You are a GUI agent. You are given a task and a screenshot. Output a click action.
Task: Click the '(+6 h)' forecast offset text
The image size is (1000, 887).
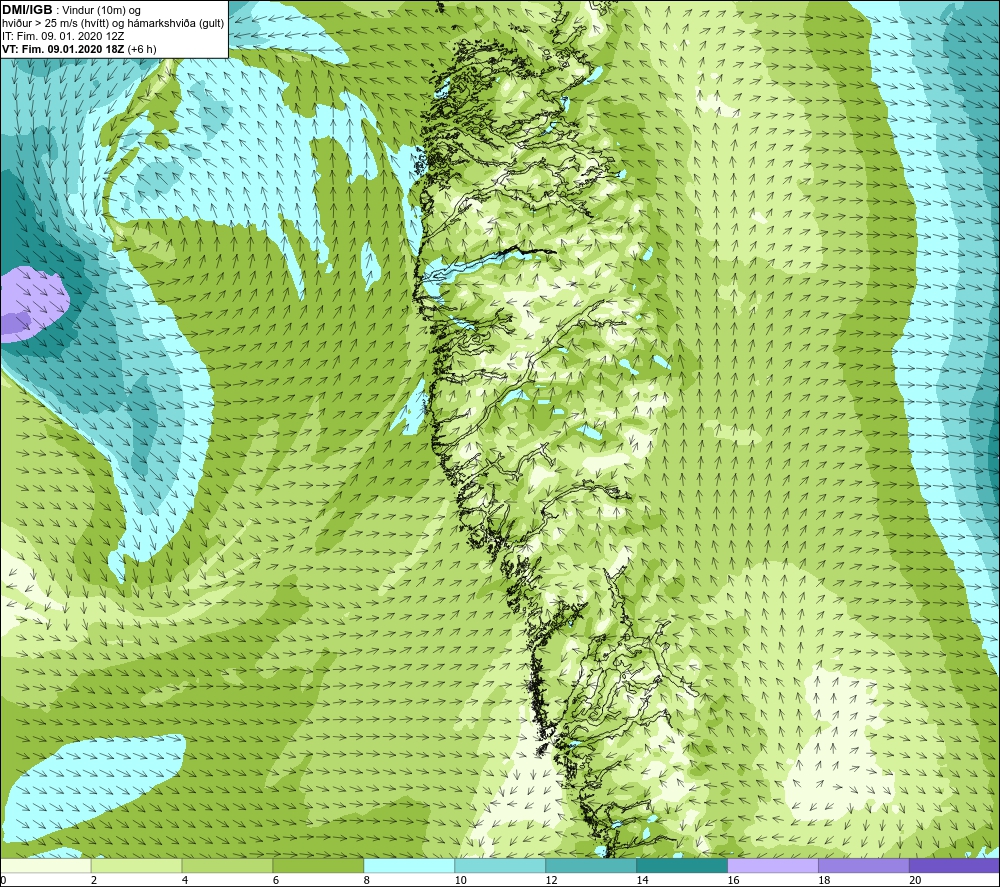(142, 49)
